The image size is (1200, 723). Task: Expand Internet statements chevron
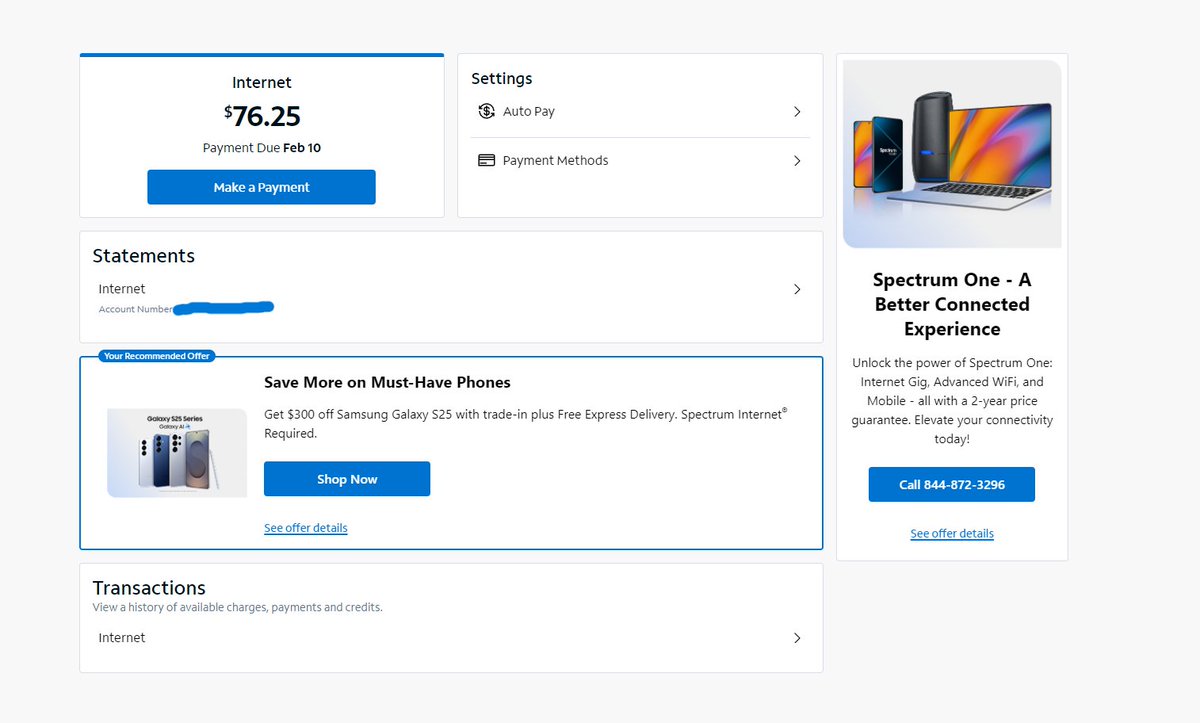click(x=797, y=289)
